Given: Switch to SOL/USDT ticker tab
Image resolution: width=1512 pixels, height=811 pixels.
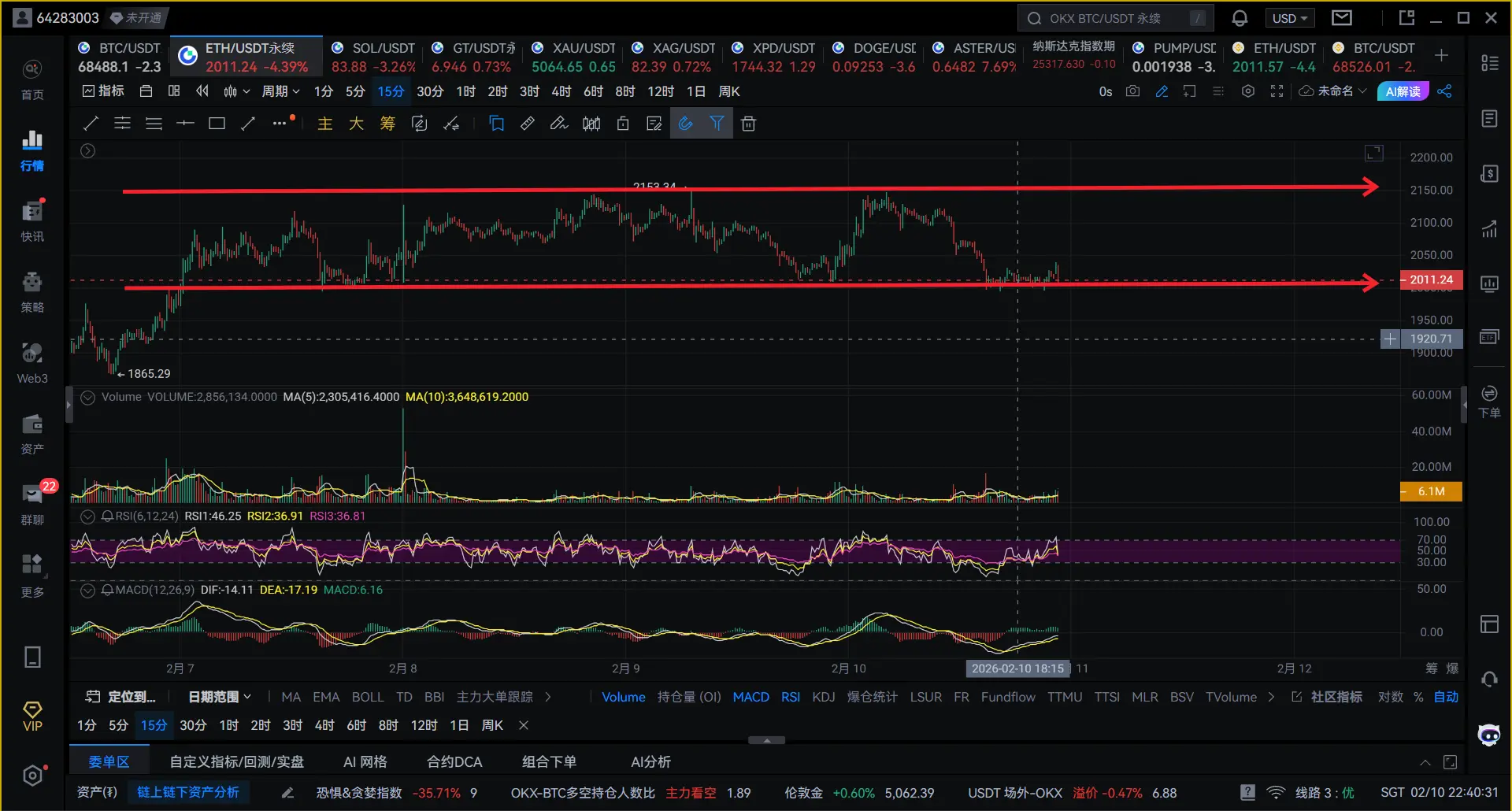Looking at the screenshot, I should (373, 57).
